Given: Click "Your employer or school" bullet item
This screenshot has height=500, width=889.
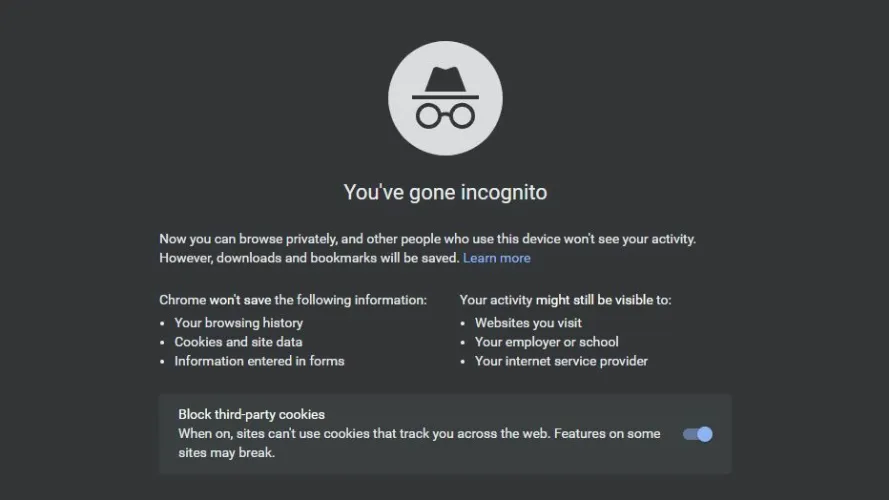Looking at the screenshot, I should (x=546, y=342).
